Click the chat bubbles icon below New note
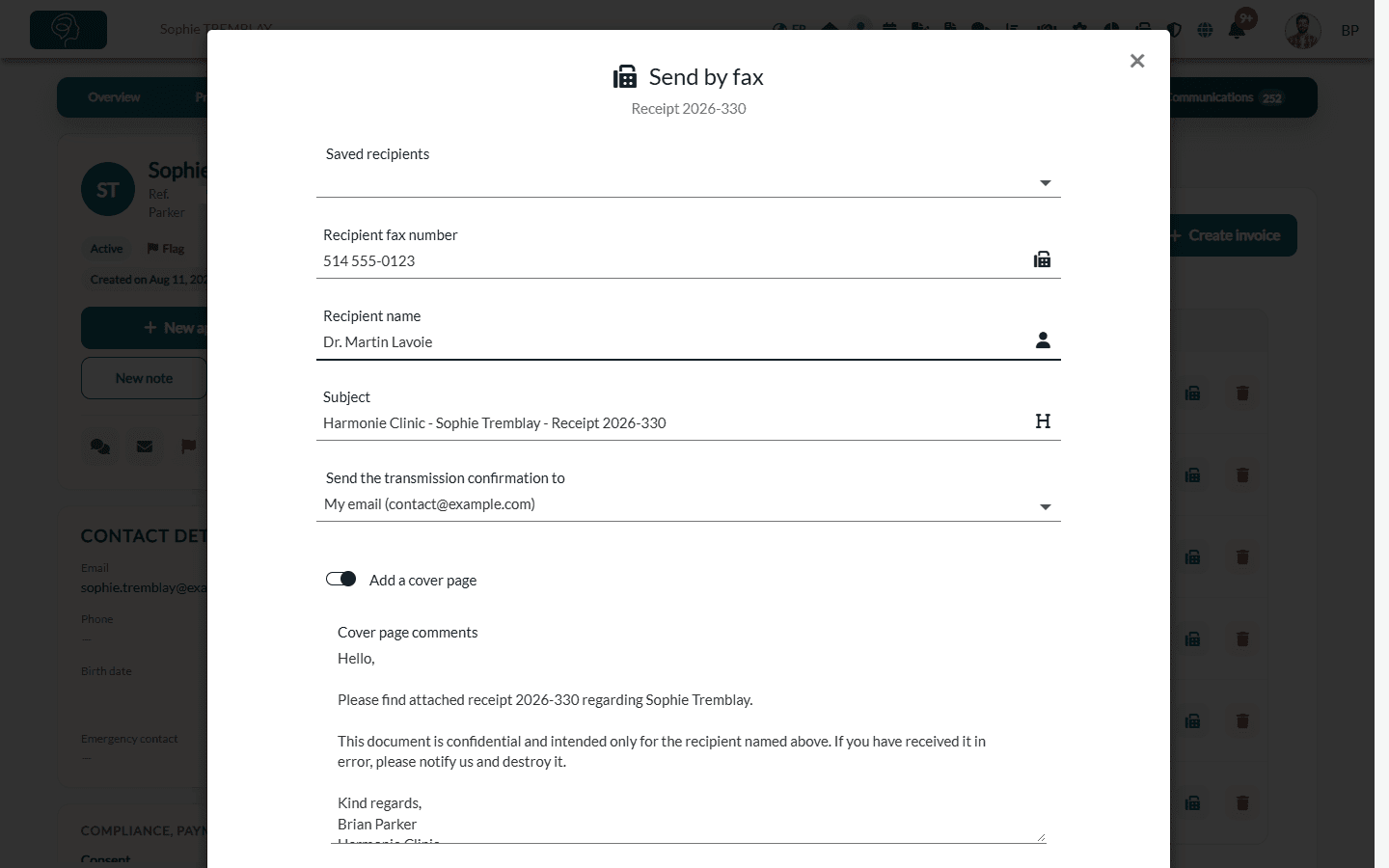The width and height of the screenshot is (1389, 868). (x=100, y=447)
